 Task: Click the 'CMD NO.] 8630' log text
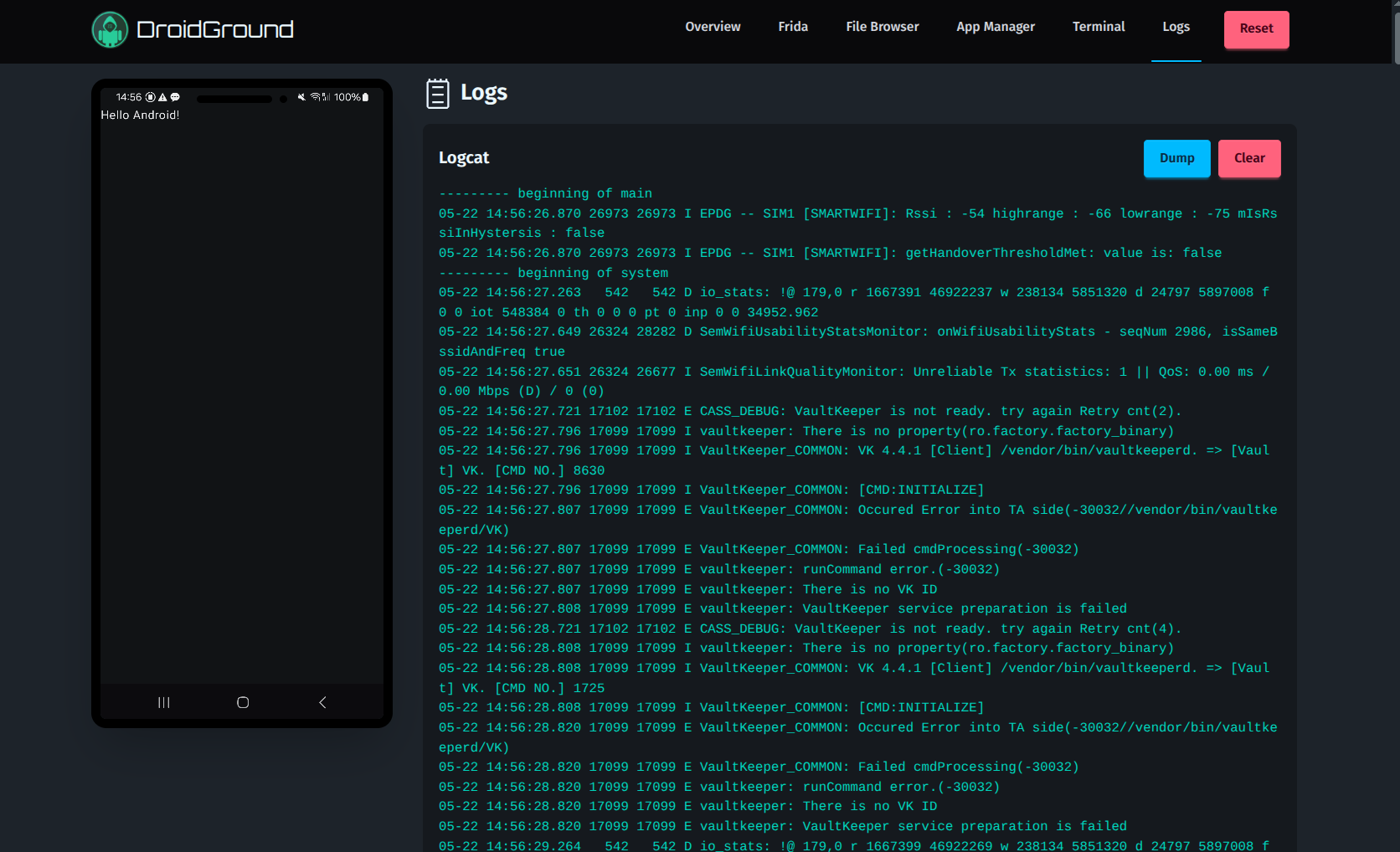549,470
